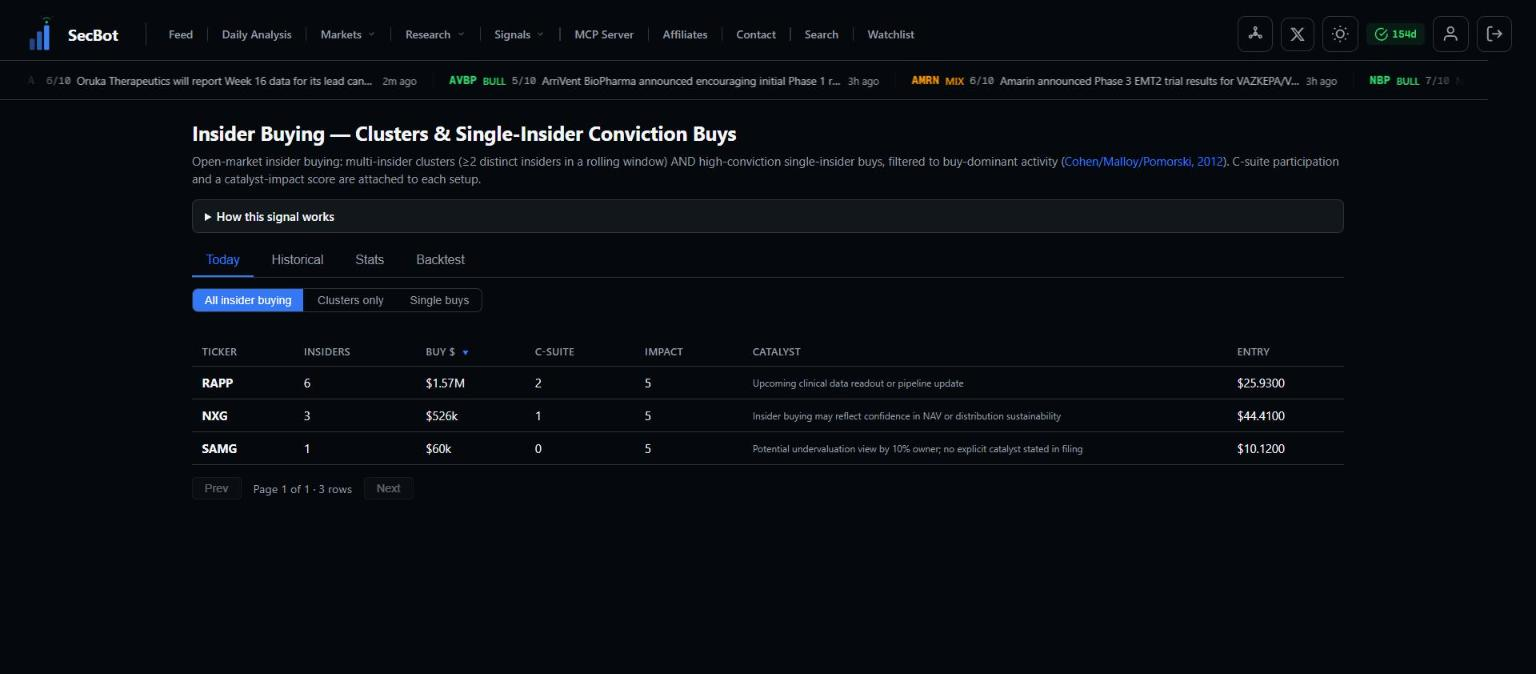The width and height of the screenshot is (1536, 674).
Task: Switch to the Historical tab
Action: pyautogui.click(x=297, y=259)
